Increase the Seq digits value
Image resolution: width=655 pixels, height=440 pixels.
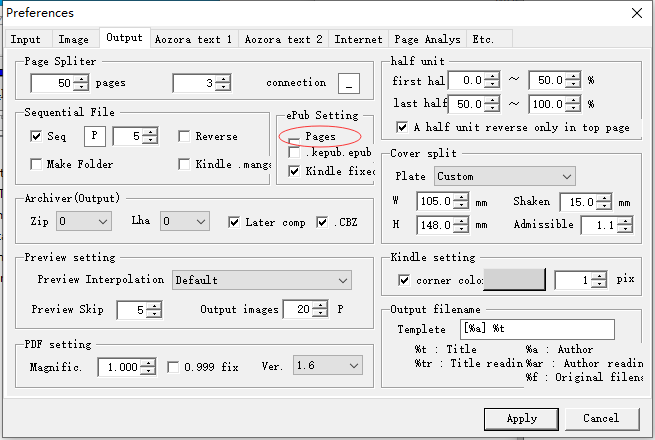point(150,132)
